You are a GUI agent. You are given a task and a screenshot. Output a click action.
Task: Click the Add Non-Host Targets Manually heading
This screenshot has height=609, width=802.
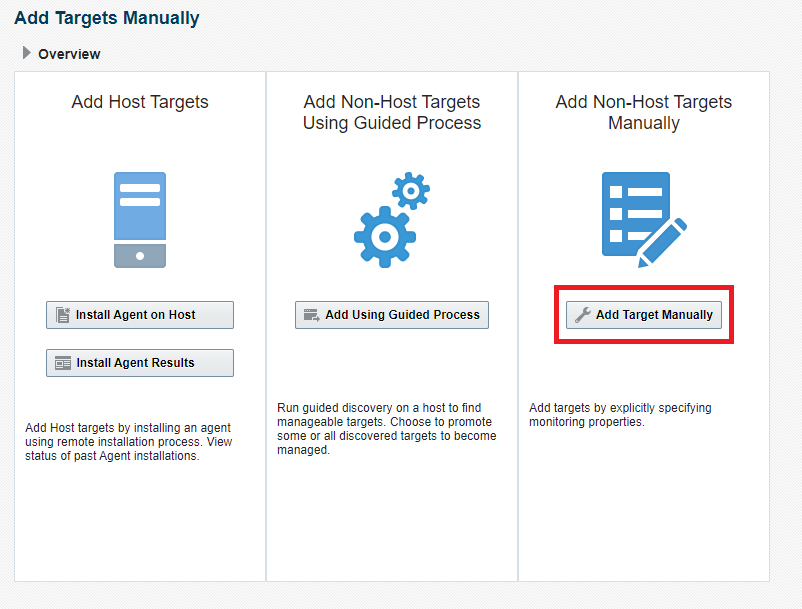[644, 113]
